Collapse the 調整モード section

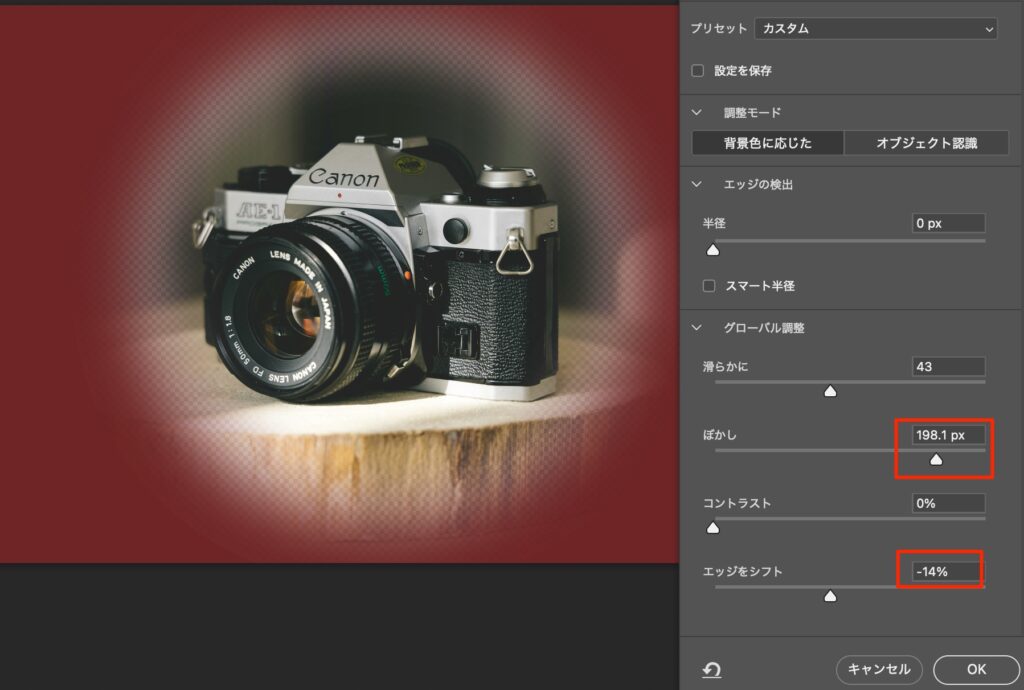tap(698, 113)
